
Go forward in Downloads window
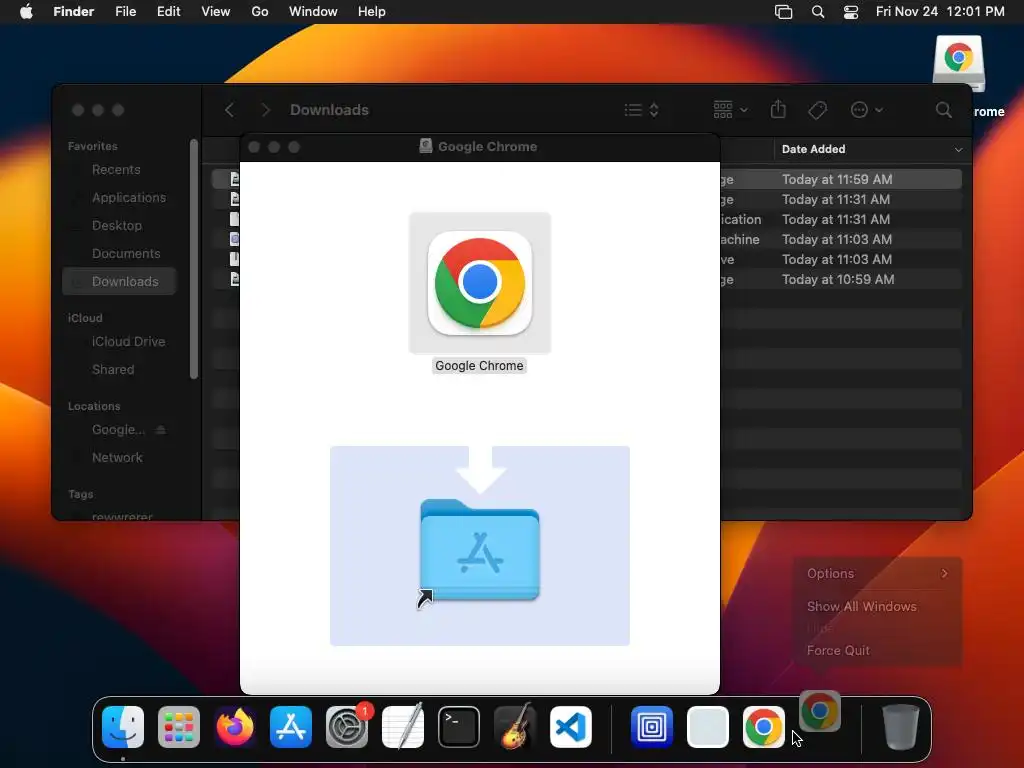click(265, 110)
